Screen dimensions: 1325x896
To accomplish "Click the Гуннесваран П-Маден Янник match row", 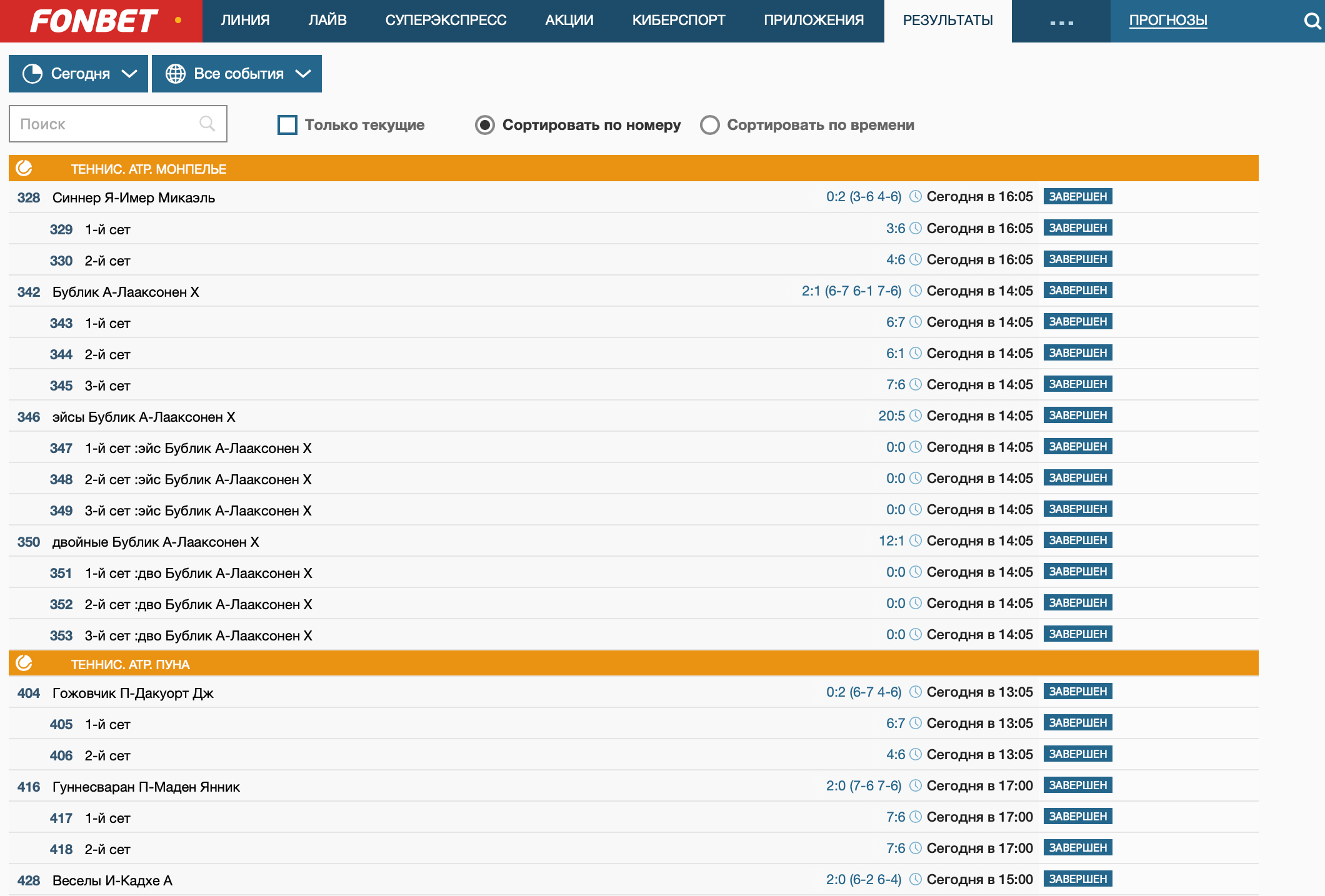I will 146,787.
